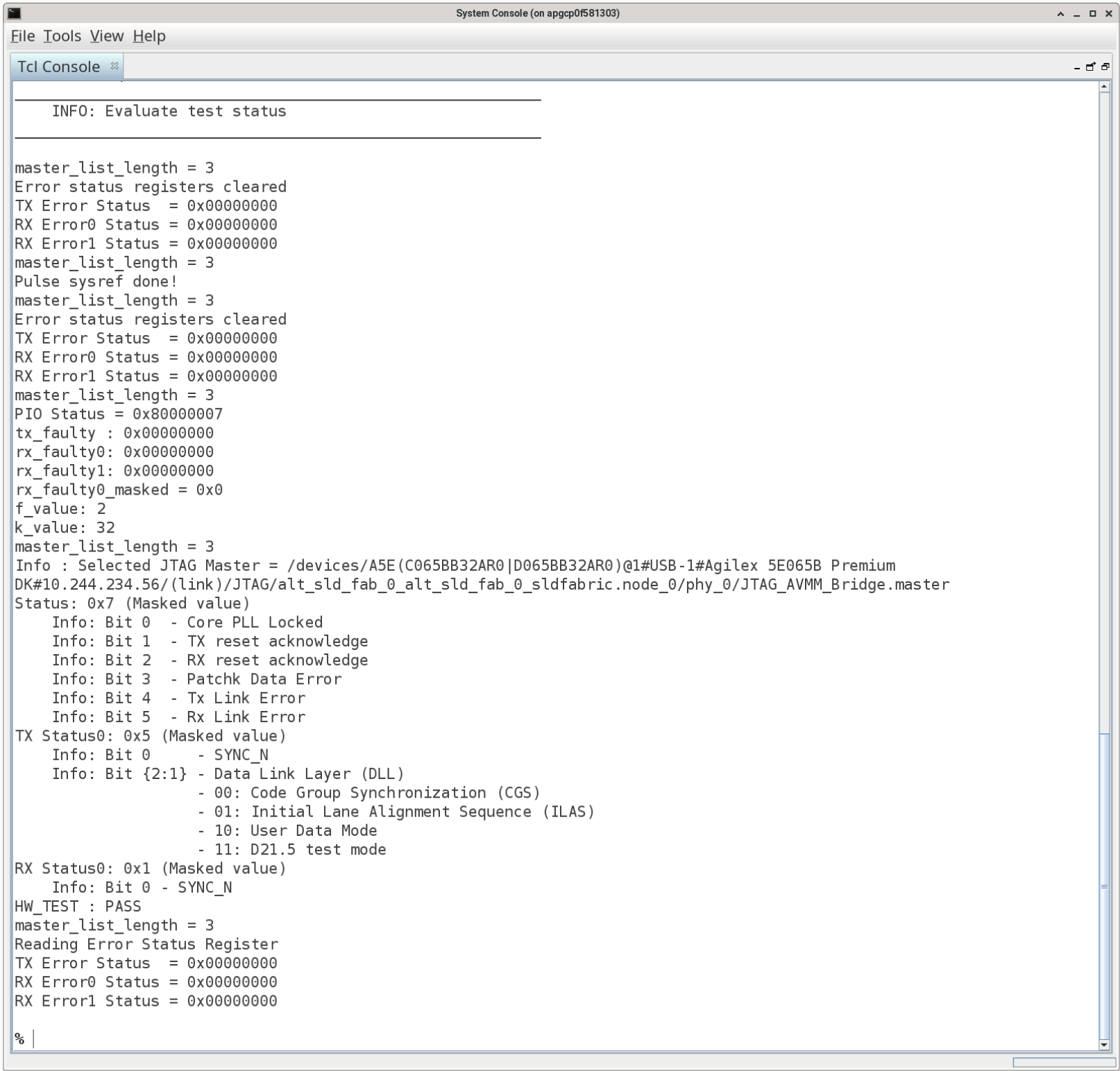
Task: Click 'rx_faulty1: 0x00000000' line
Action: point(114,471)
